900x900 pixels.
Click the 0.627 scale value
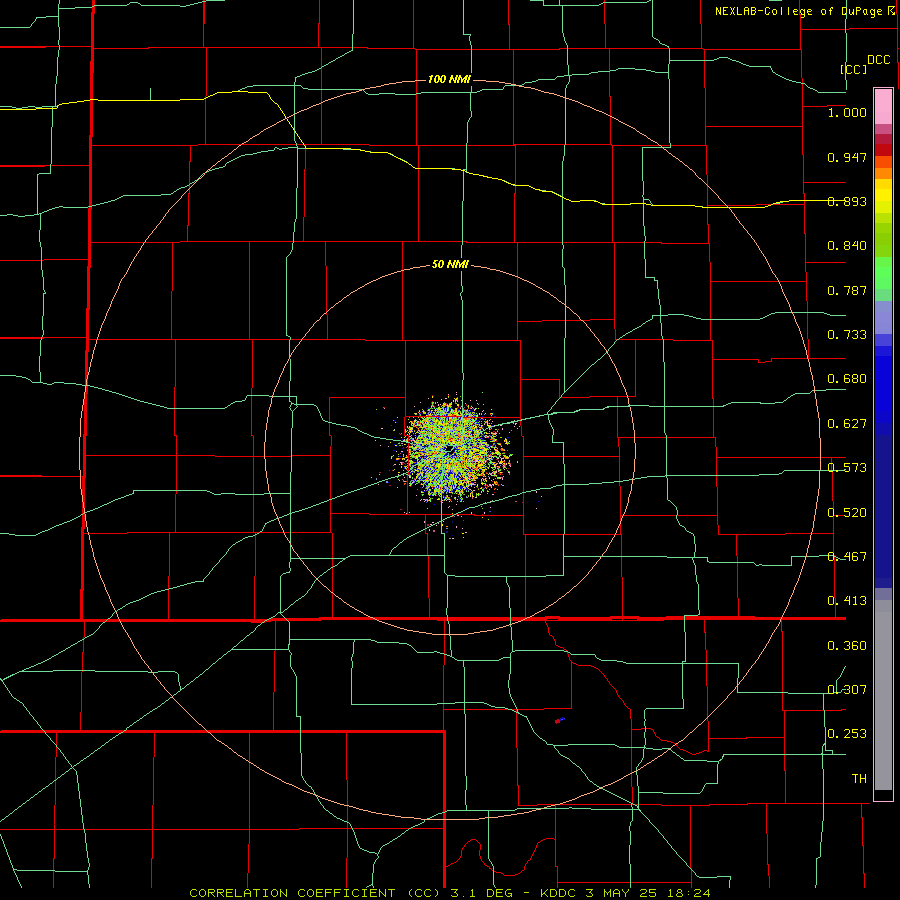click(x=847, y=424)
